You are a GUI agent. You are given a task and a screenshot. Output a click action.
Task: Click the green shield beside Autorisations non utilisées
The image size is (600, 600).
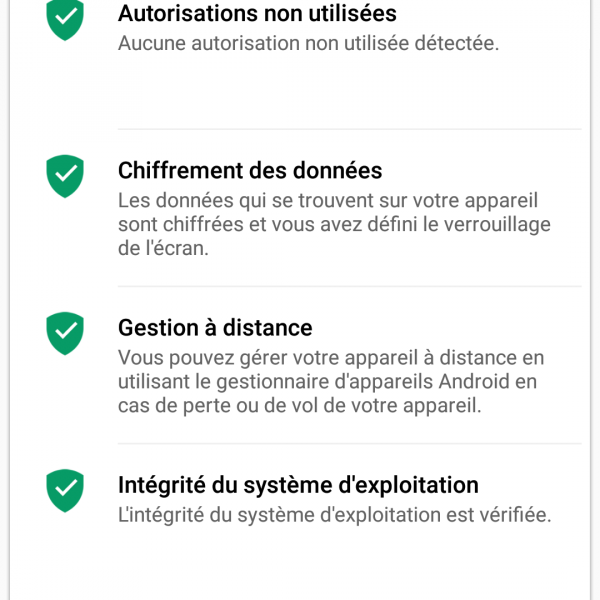coord(66,19)
